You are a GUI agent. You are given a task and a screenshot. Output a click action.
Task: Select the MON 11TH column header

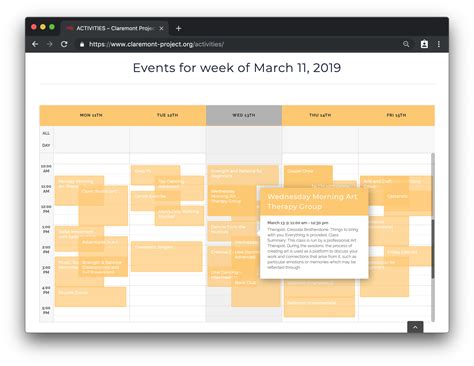pyautogui.click(x=91, y=115)
